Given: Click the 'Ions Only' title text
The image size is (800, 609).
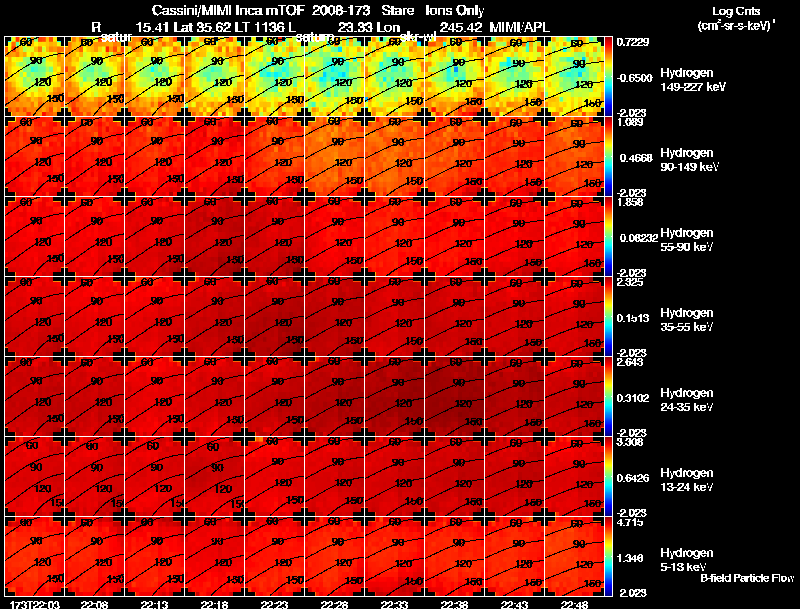Looking at the screenshot, I should point(455,10).
